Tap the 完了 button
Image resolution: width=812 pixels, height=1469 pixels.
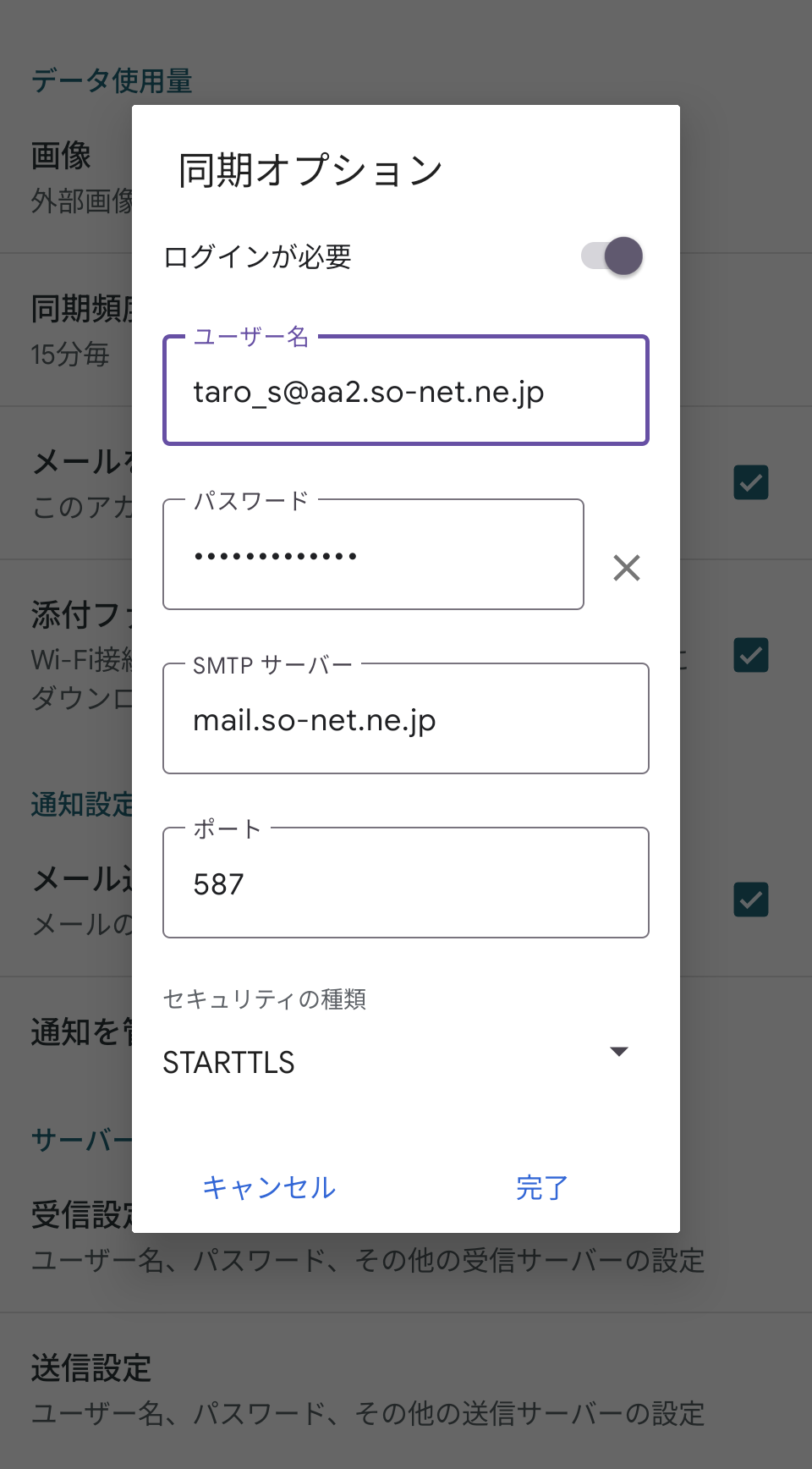(x=541, y=1188)
